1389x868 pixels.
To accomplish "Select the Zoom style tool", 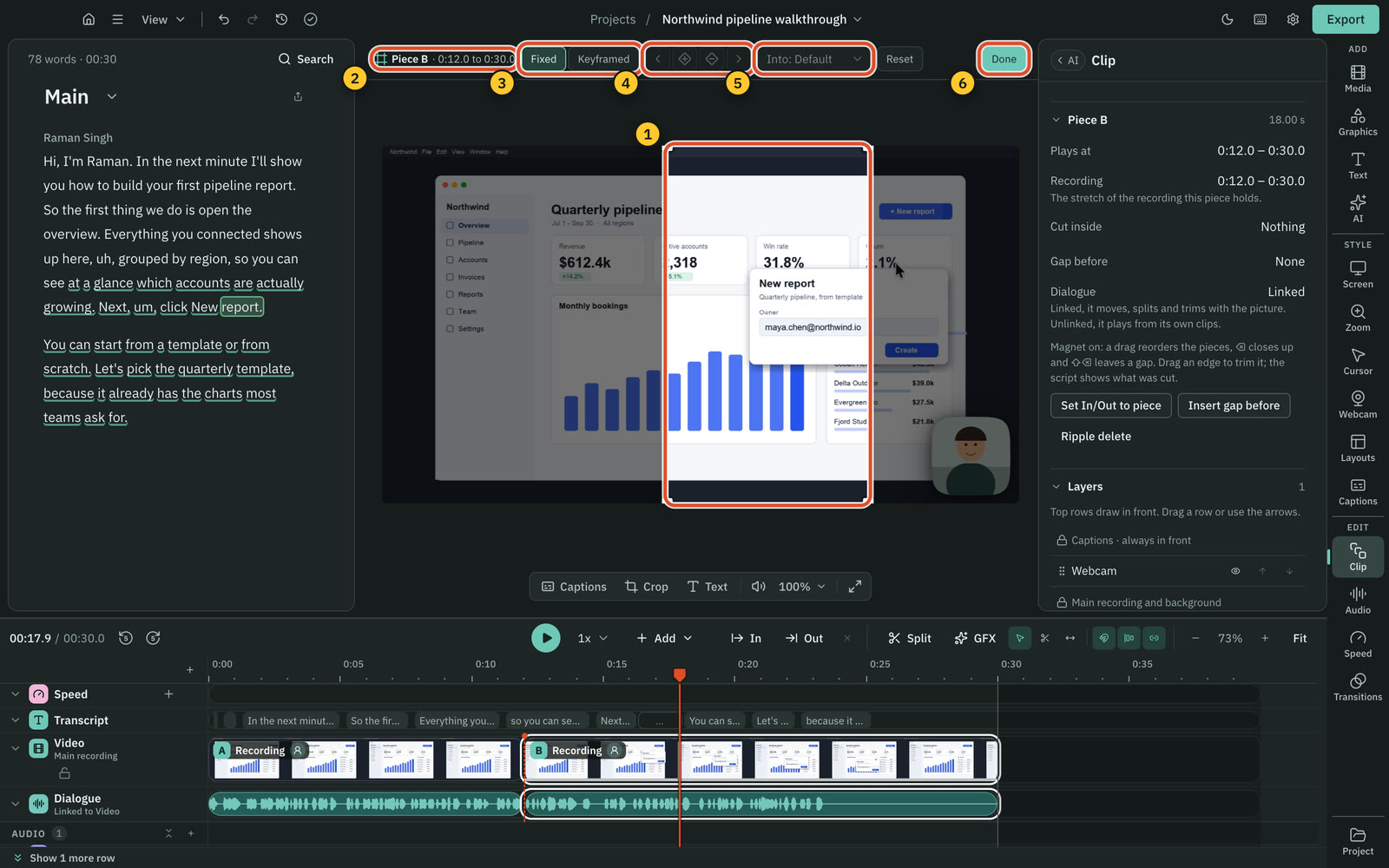I will tap(1358, 318).
